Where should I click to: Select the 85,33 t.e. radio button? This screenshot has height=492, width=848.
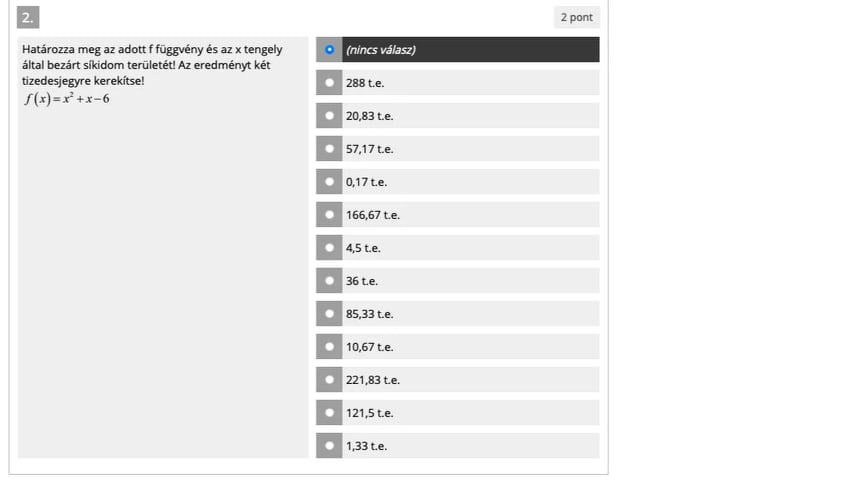tap(329, 314)
